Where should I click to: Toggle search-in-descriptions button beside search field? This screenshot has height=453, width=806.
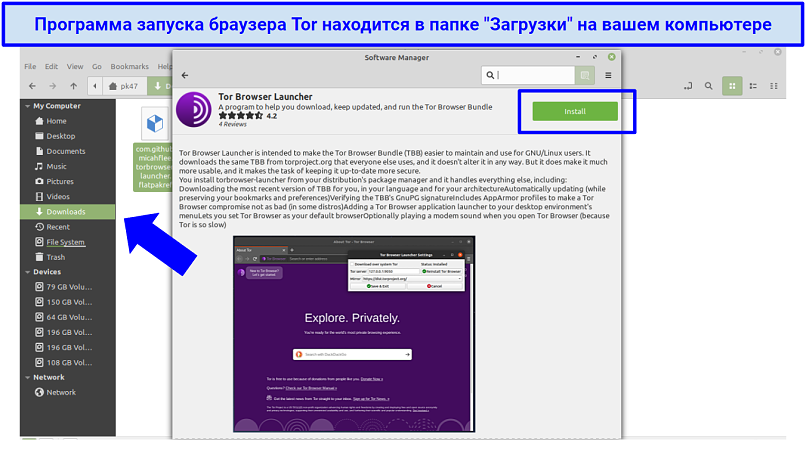pyautogui.click(x=585, y=75)
